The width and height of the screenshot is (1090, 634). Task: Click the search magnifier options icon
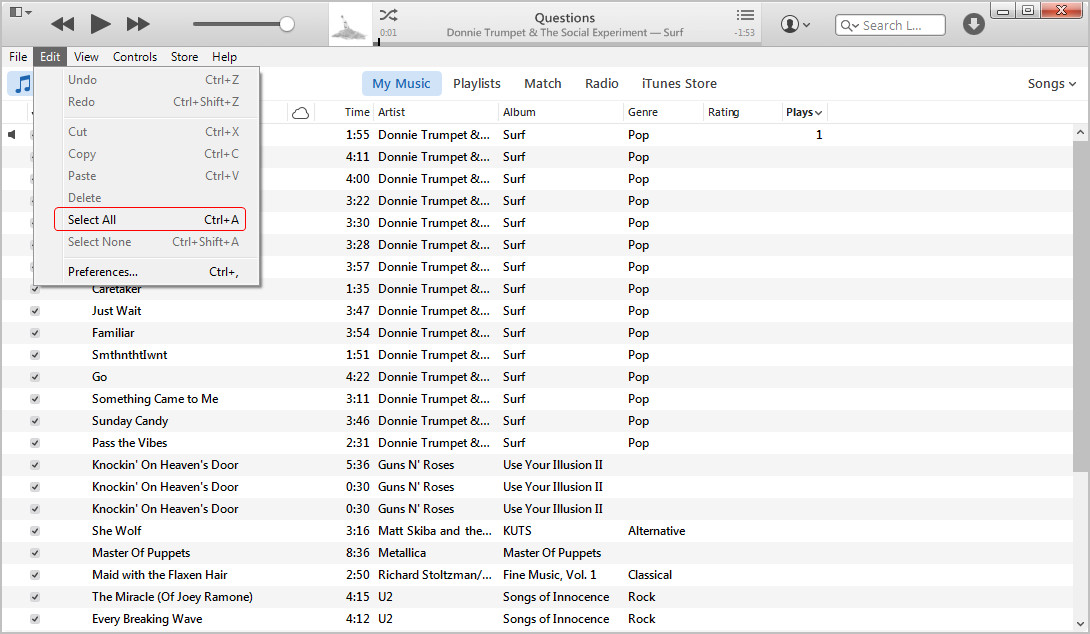click(x=849, y=26)
